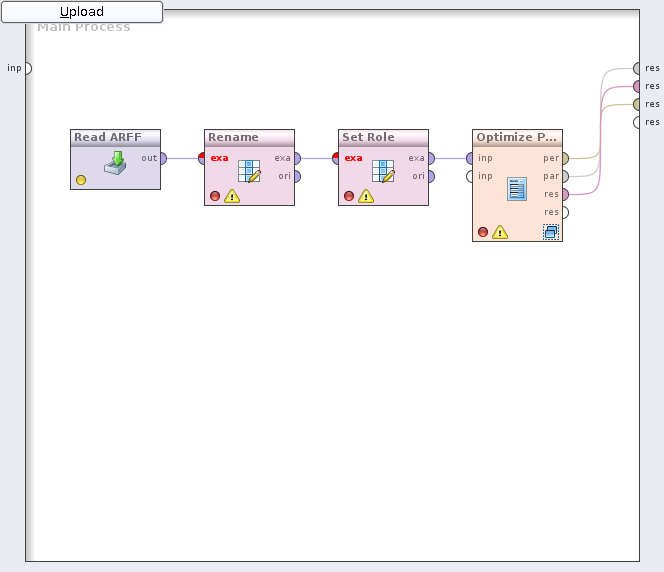Click the first inp port of Optimize Parameters
Screen dimensions: 664x572
(470, 158)
